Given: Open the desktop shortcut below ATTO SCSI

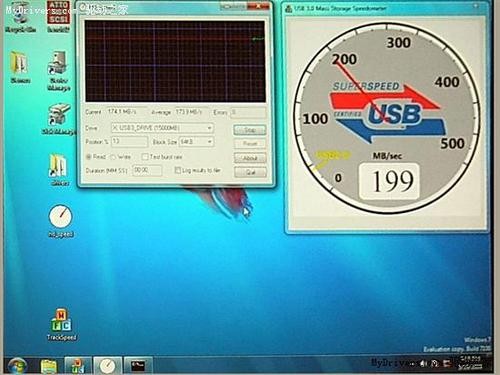Looking at the screenshot, I should click(58, 70).
